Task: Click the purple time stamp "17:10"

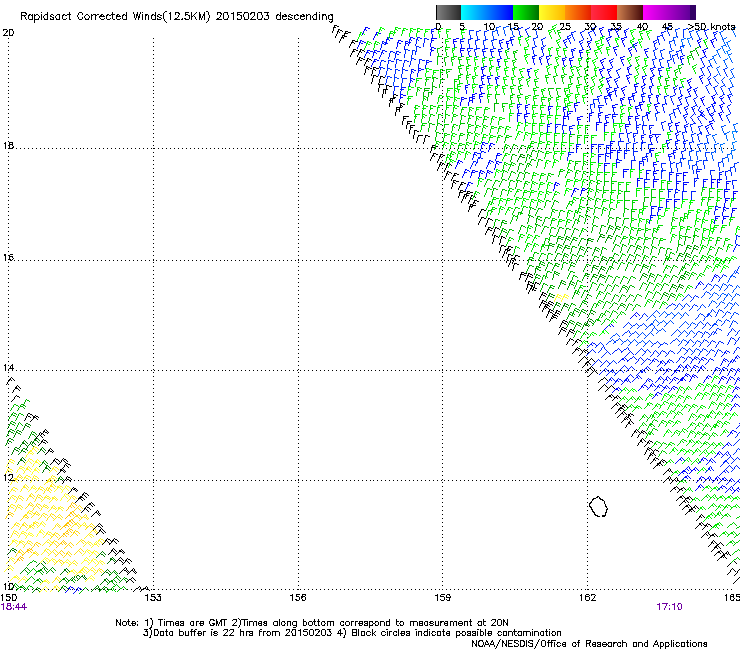Action: click(669, 607)
